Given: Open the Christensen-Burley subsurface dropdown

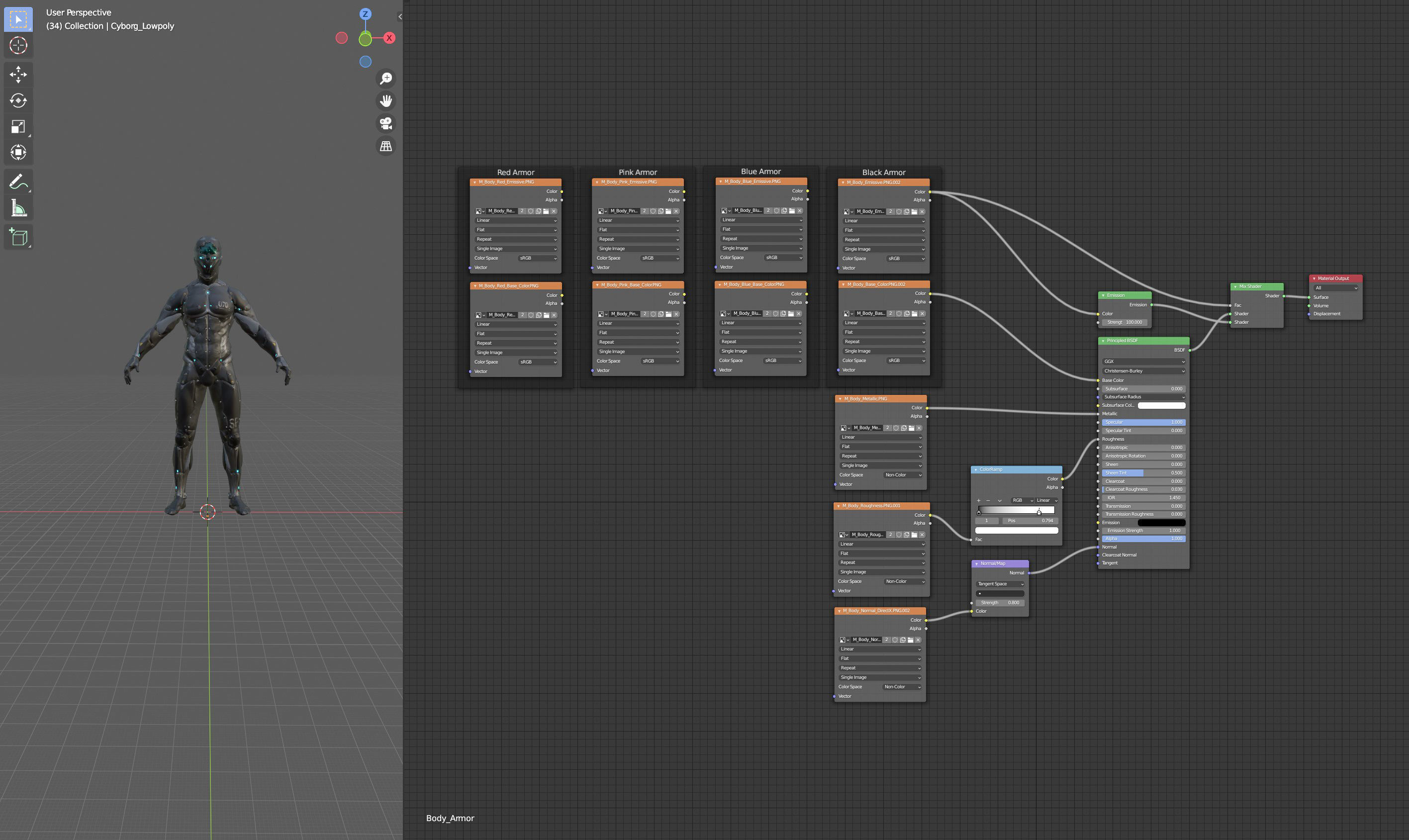Looking at the screenshot, I should (1143, 371).
